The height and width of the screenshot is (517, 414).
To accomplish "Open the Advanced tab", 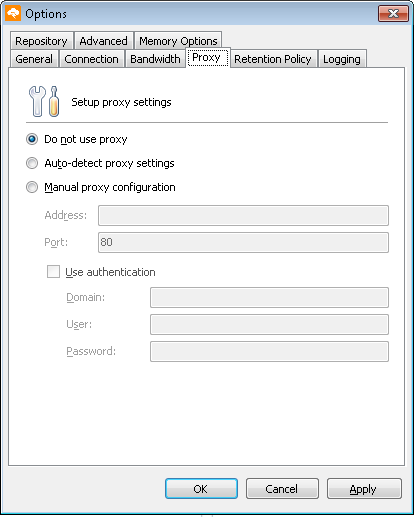I will [x=104, y=41].
